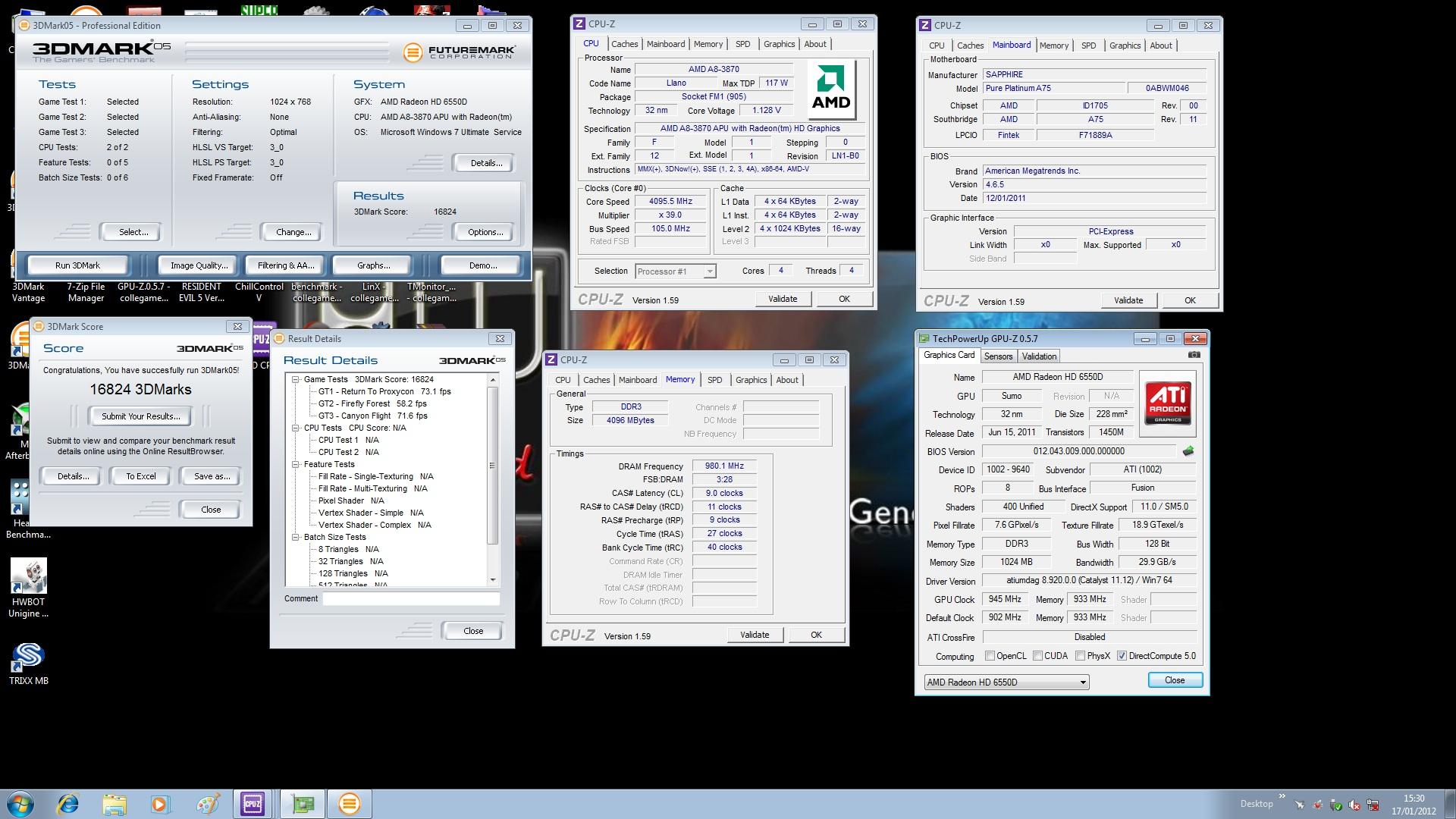
Task: Open Image Quality settings in 3DMark05
Action: (x=199, y=265)
